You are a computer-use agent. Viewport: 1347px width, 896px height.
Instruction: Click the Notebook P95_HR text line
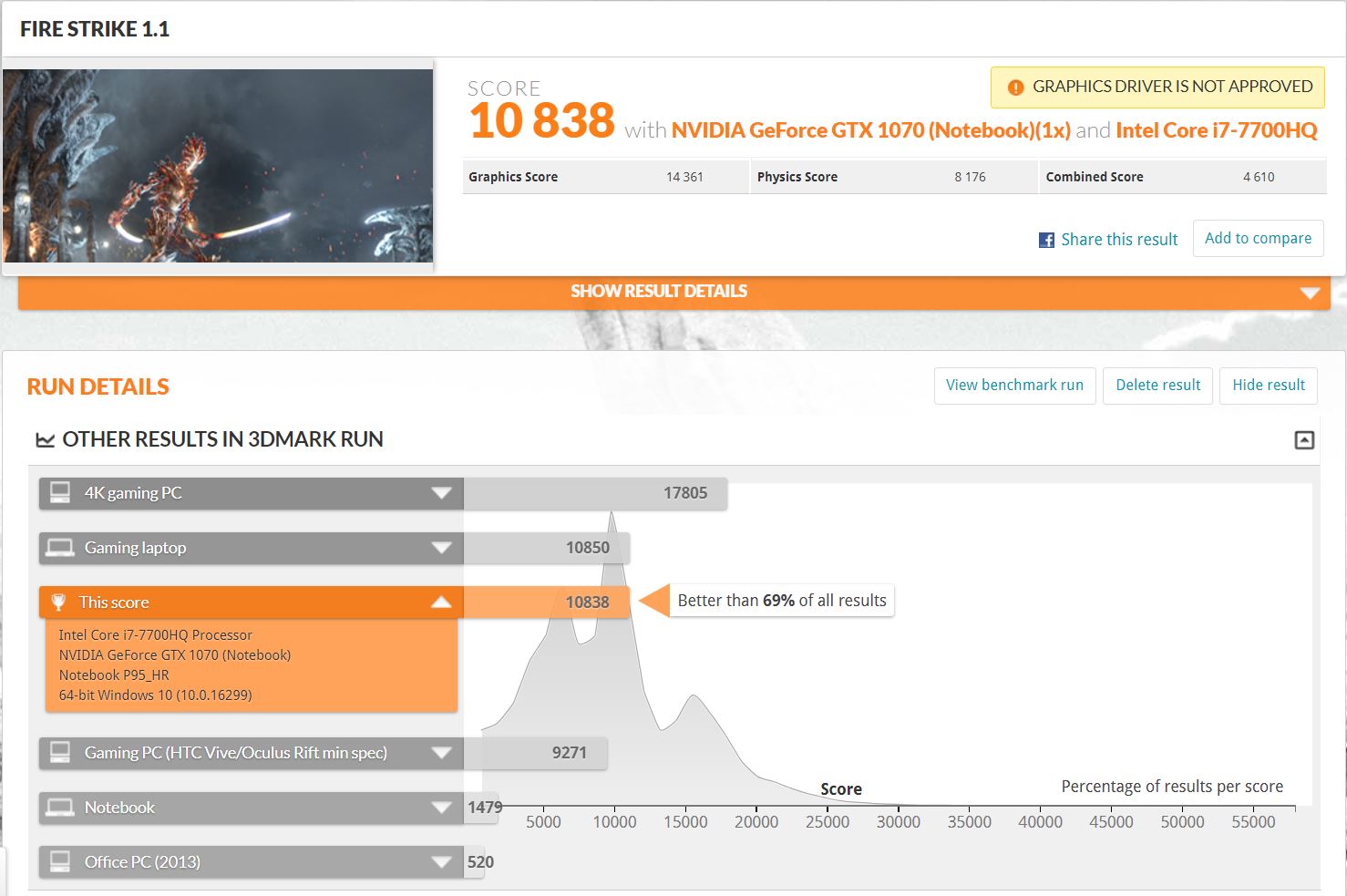point(114,675)
